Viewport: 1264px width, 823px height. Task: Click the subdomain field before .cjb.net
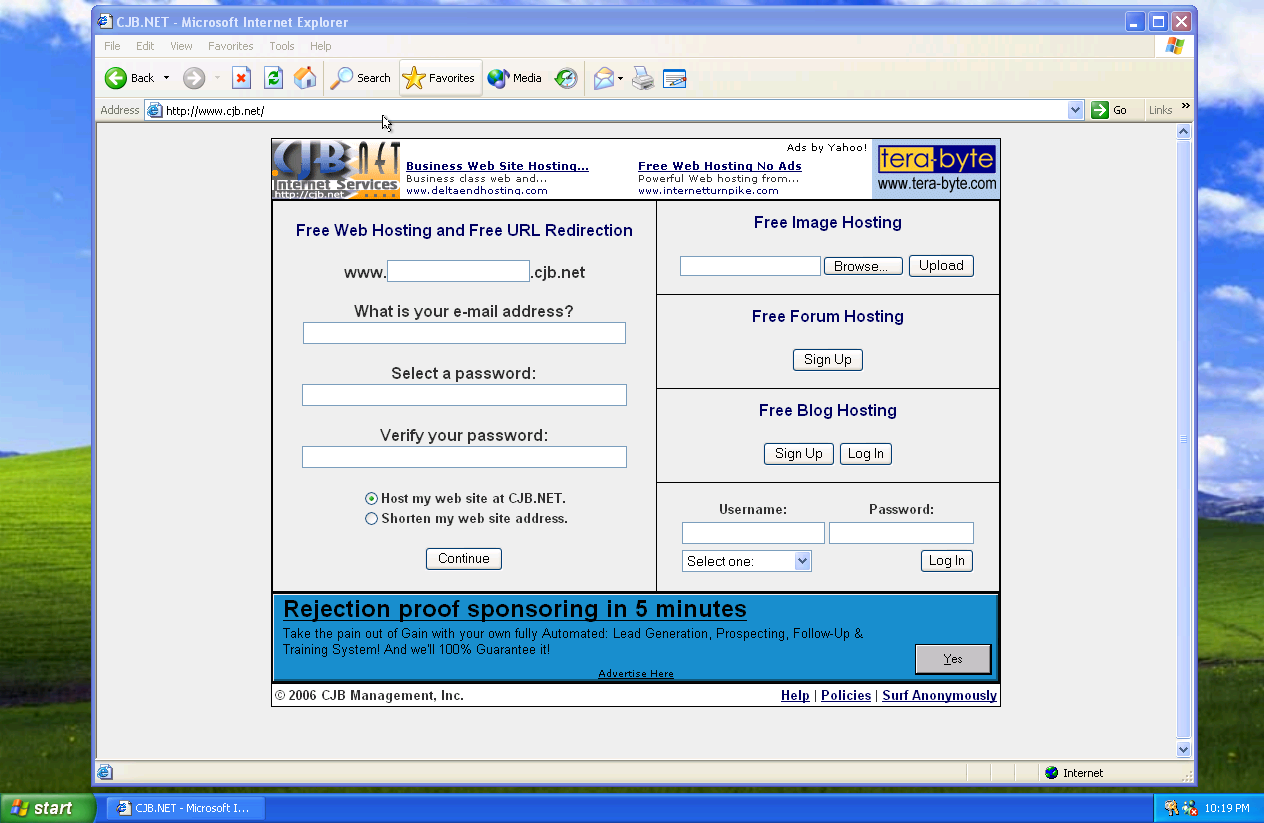(x=458, y=271)
